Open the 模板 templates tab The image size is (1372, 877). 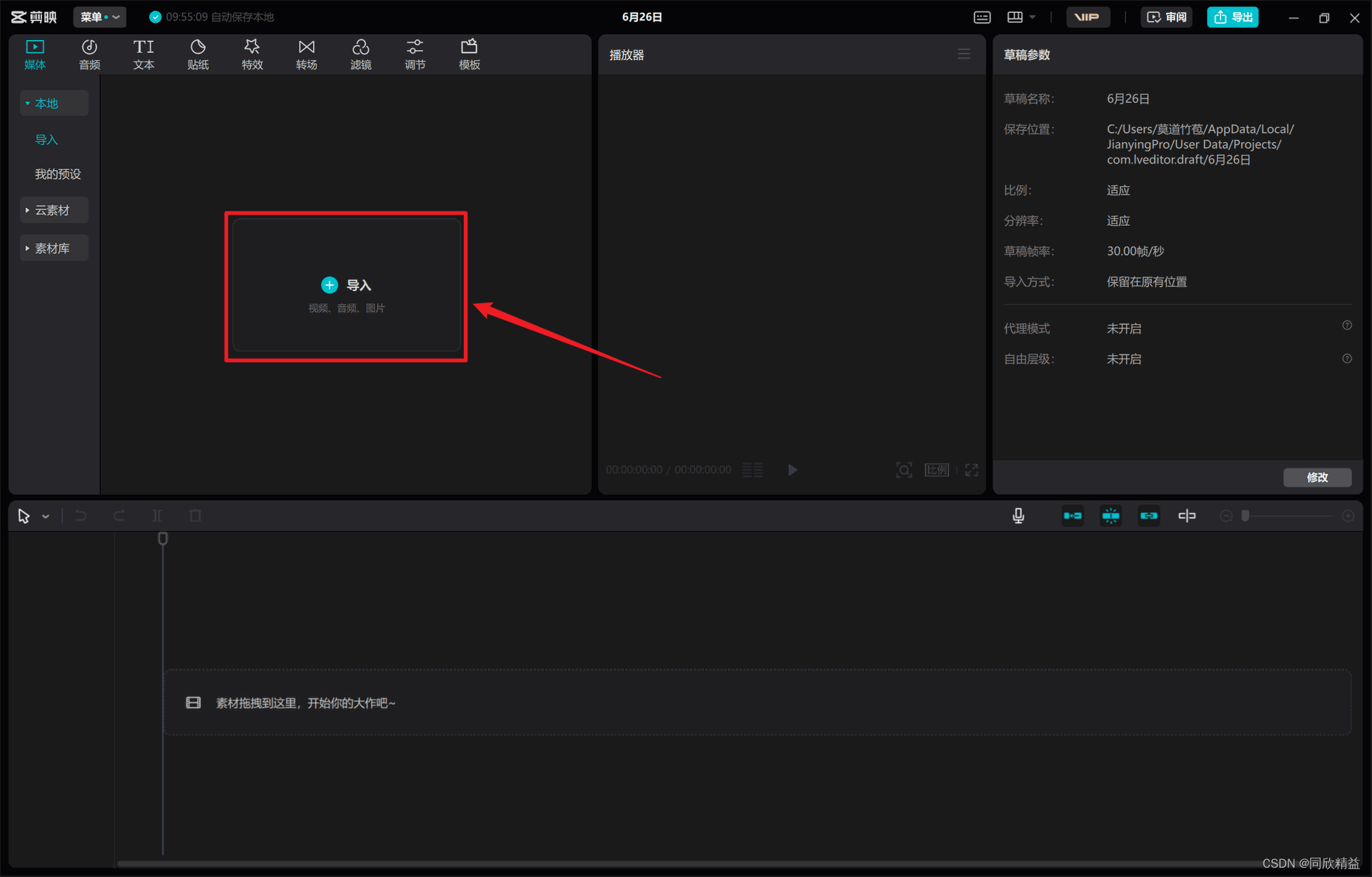click(469, 54)
